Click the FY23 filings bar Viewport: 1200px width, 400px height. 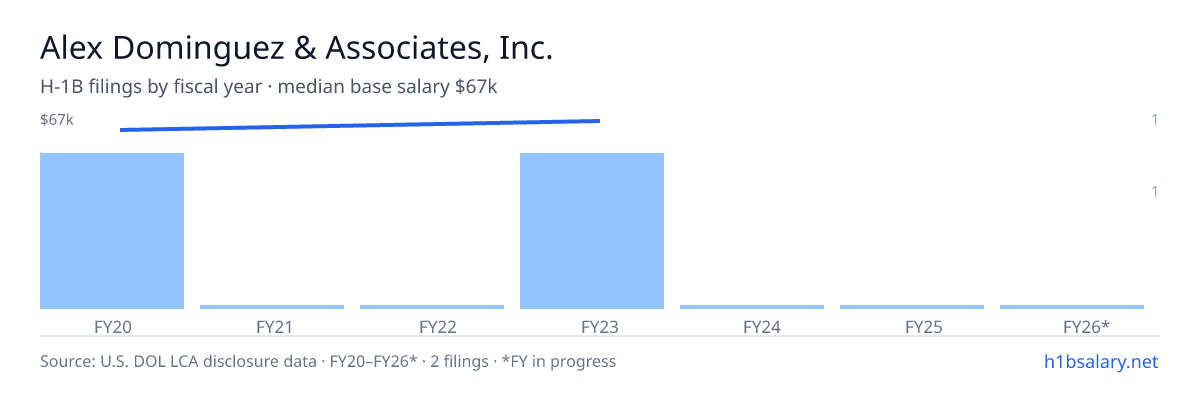(592, 231)
